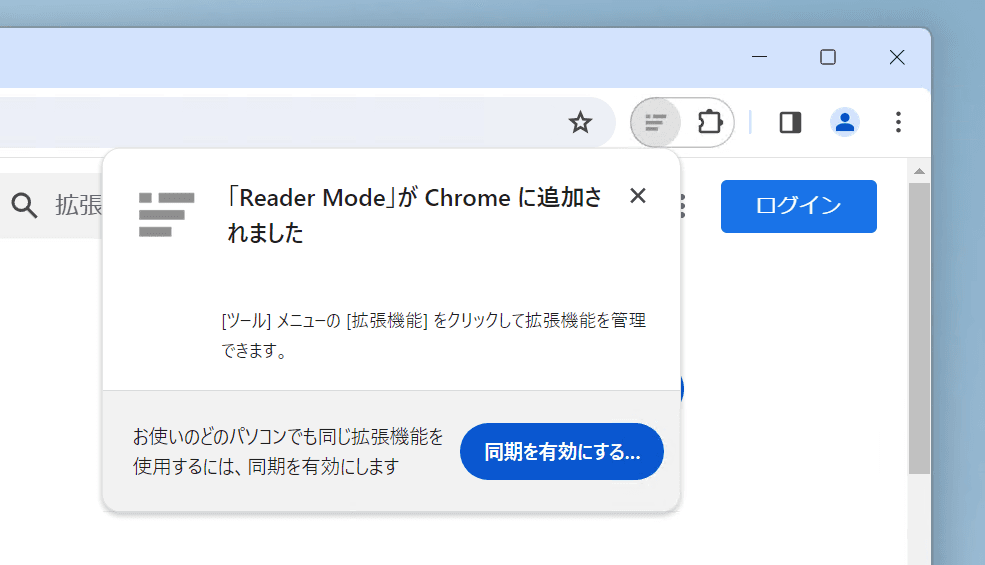Image resolution: width=985 pixels, height=565 pixels.
Task: Click the お使いのどのパソコンでも同じ拡張機能を sync text
Action: [x=288, y=451]
